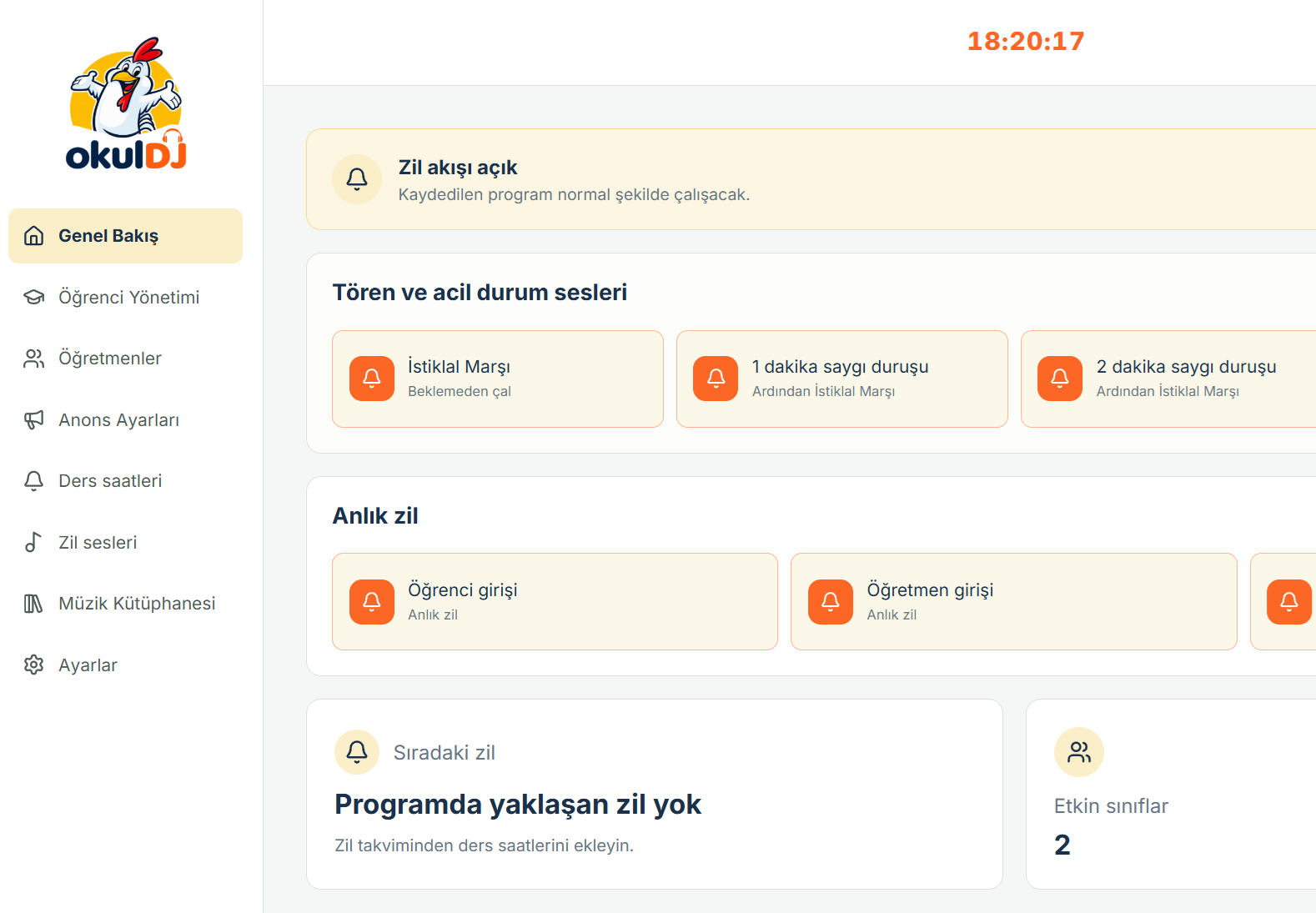Ring the Öğretmen girişi instant bell
The height and width of the screenshot is (913, 1316).
[1014, 602]
